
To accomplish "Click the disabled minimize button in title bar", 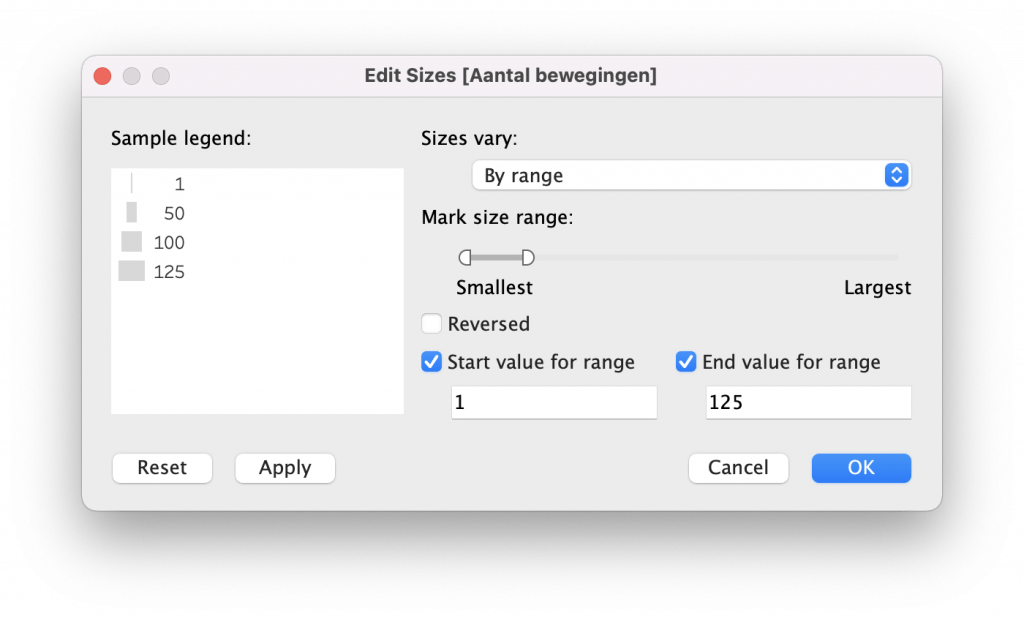I will click(131, 76).
